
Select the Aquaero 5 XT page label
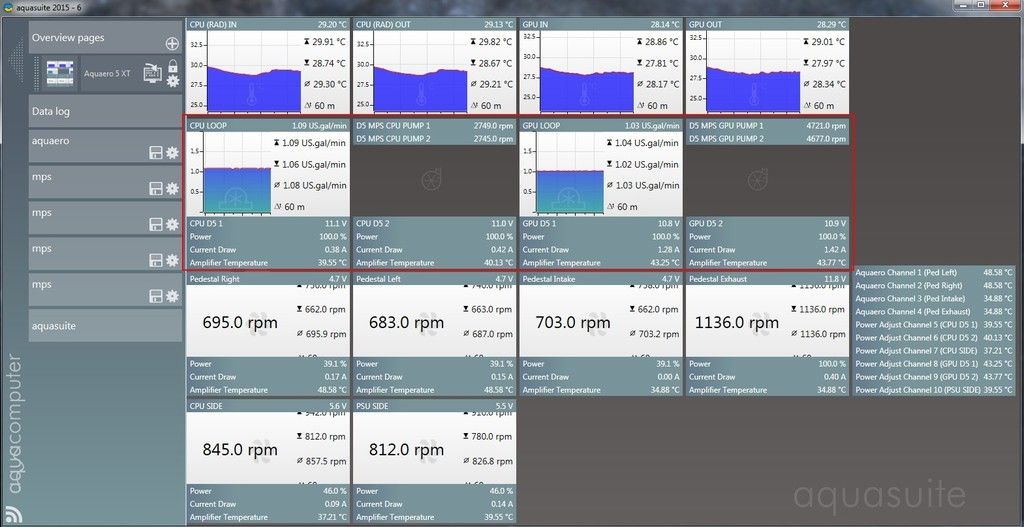(x=107, y=74)
